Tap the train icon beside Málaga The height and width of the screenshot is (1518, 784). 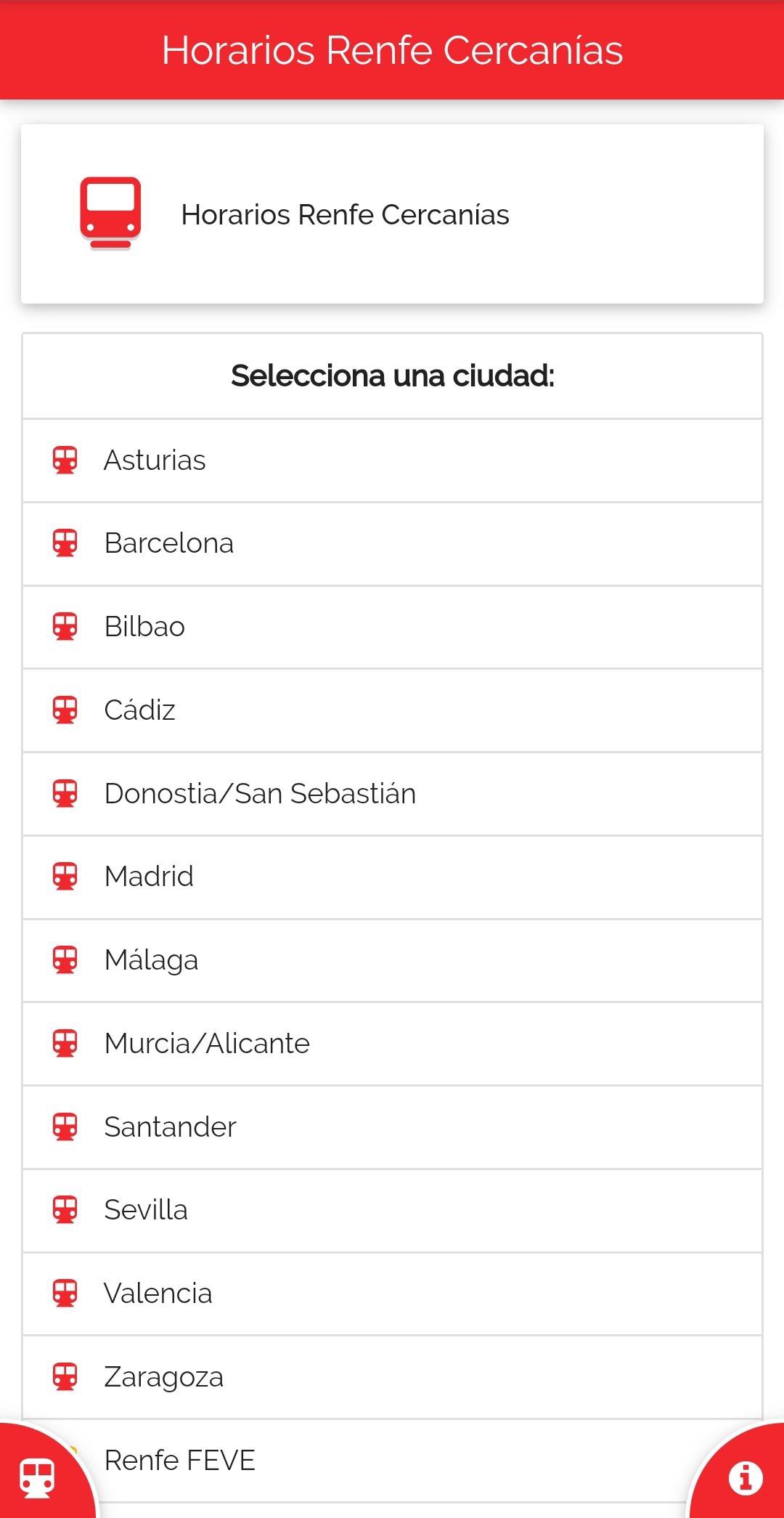[65, 960]
